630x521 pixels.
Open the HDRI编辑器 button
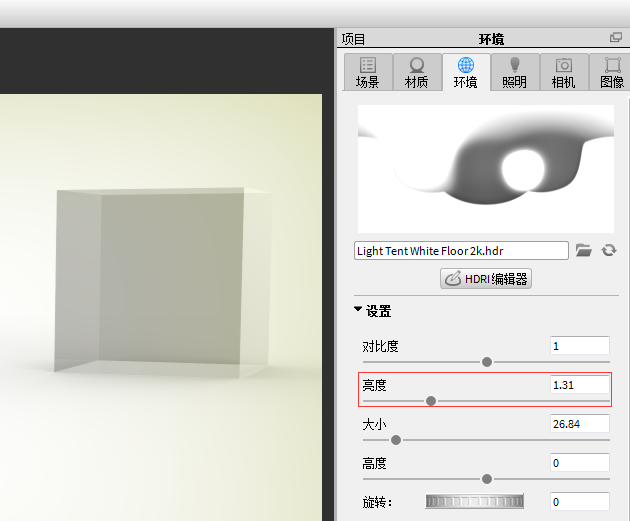pyautogui.click(x=486, y=279)
